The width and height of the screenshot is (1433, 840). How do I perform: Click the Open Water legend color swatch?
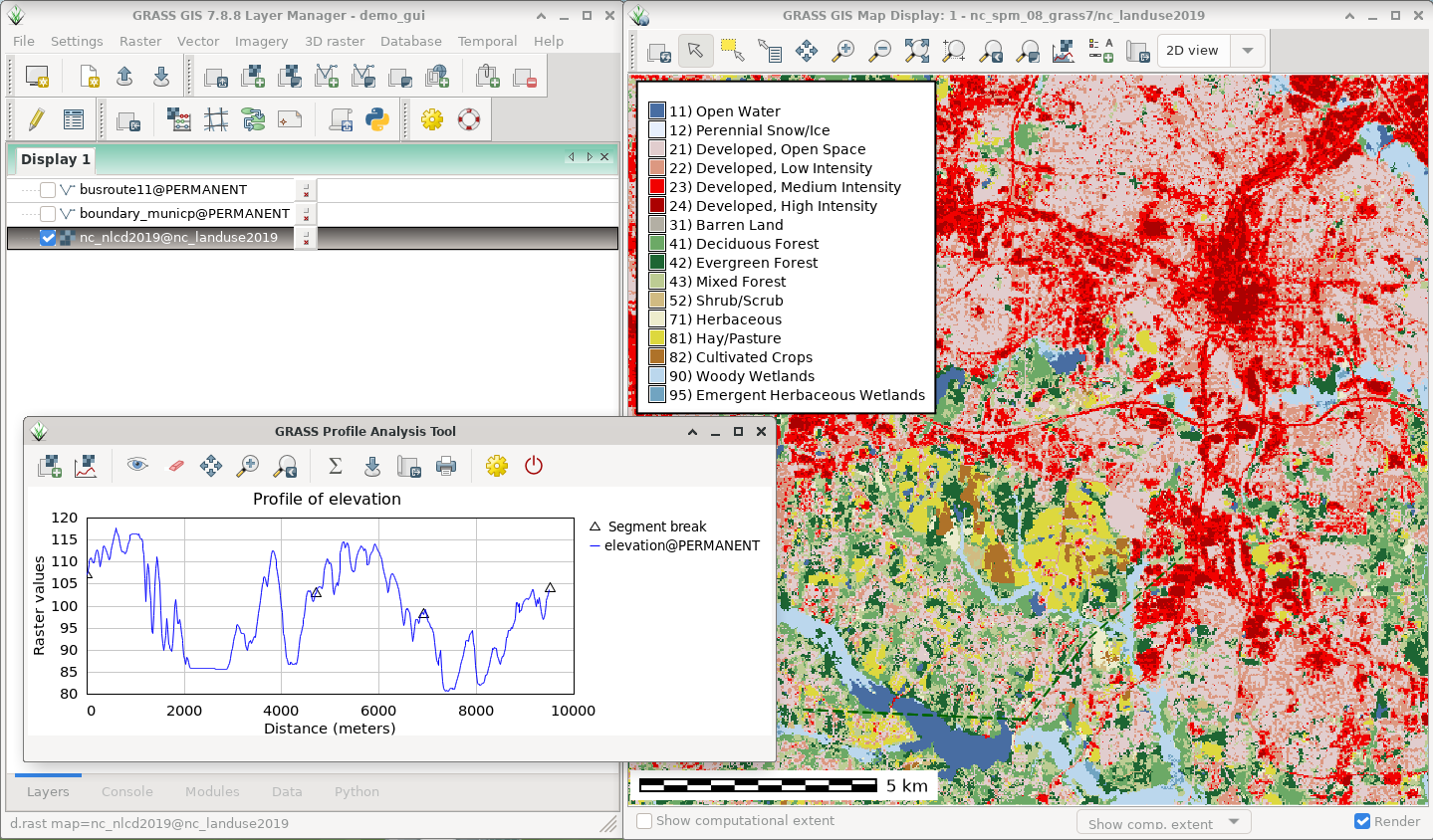coord(657,111)
